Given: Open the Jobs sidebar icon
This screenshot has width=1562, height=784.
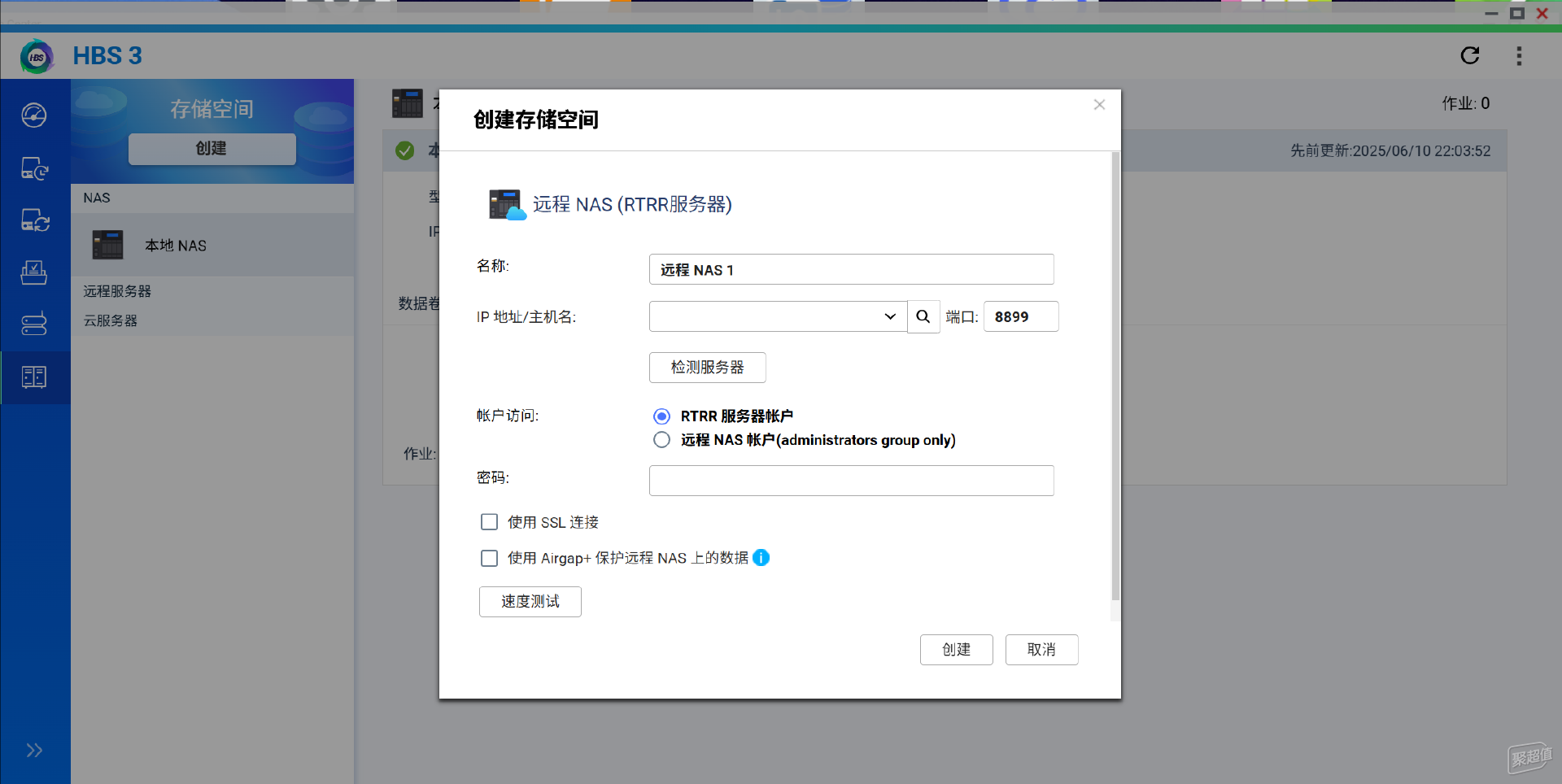Looking at the screenshot, I should click(x=34, y=272).
